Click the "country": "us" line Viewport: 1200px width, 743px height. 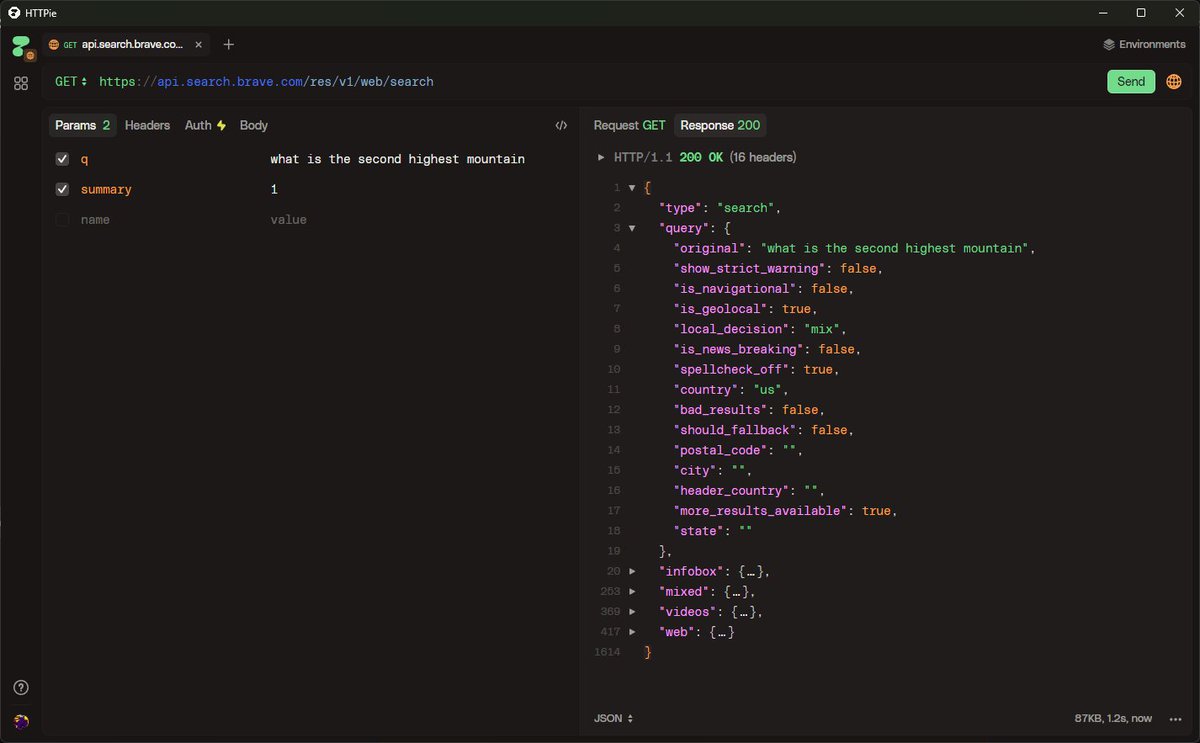pyautogui.click(x=731, y=390)
